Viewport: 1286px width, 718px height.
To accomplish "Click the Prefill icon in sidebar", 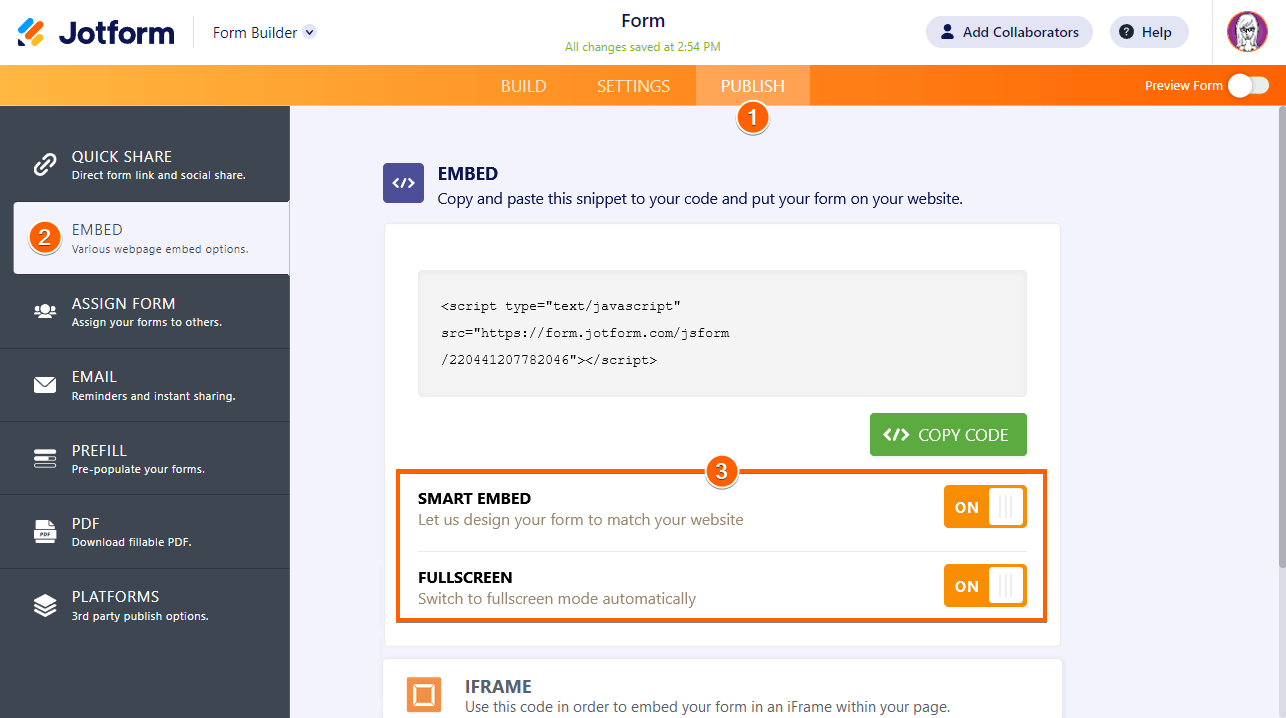I will [x=45, y=458].
